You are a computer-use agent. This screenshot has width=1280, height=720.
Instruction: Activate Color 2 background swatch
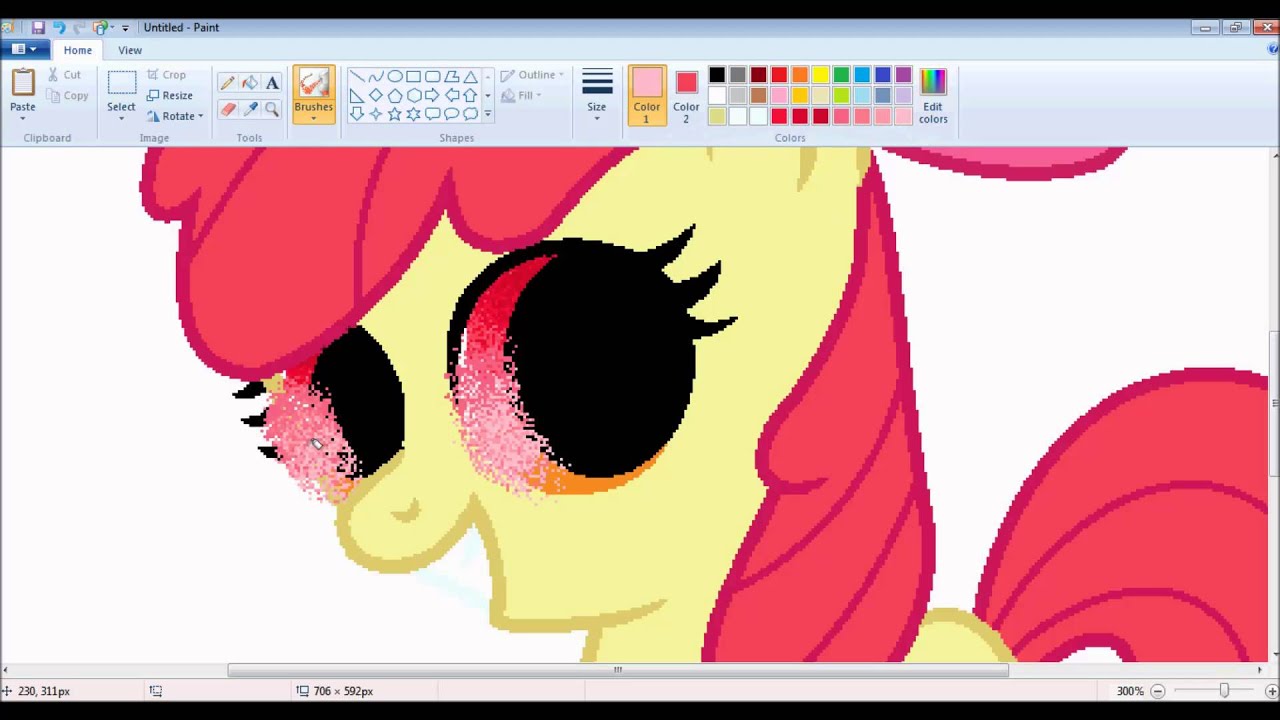pyautogui.click(x=686, y=95)
